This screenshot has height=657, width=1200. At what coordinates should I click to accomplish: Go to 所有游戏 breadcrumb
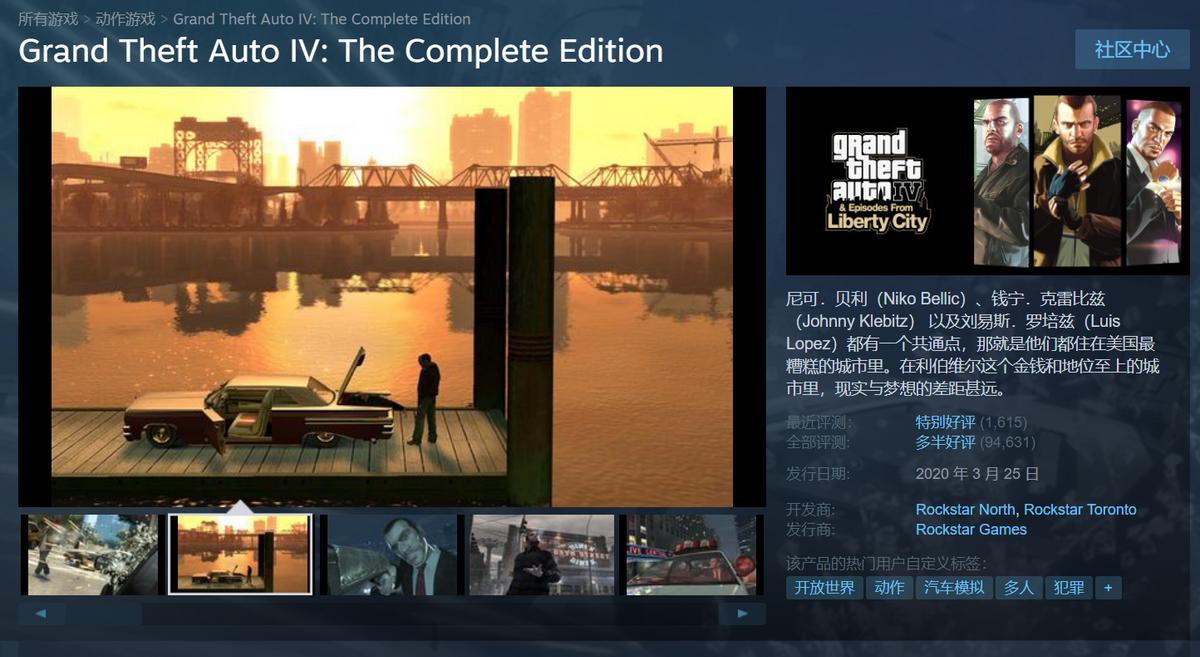[48, 19]
